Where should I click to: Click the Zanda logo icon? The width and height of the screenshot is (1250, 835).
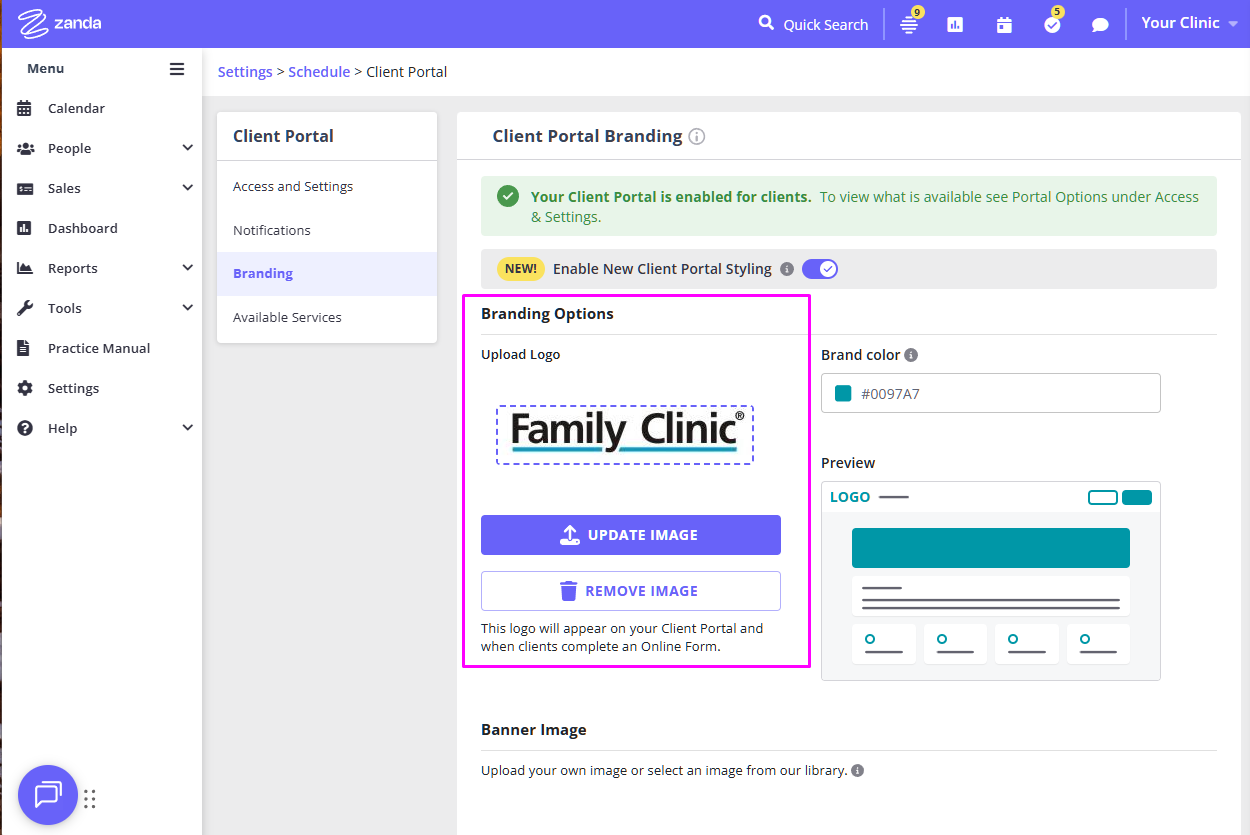pos(34,23)
